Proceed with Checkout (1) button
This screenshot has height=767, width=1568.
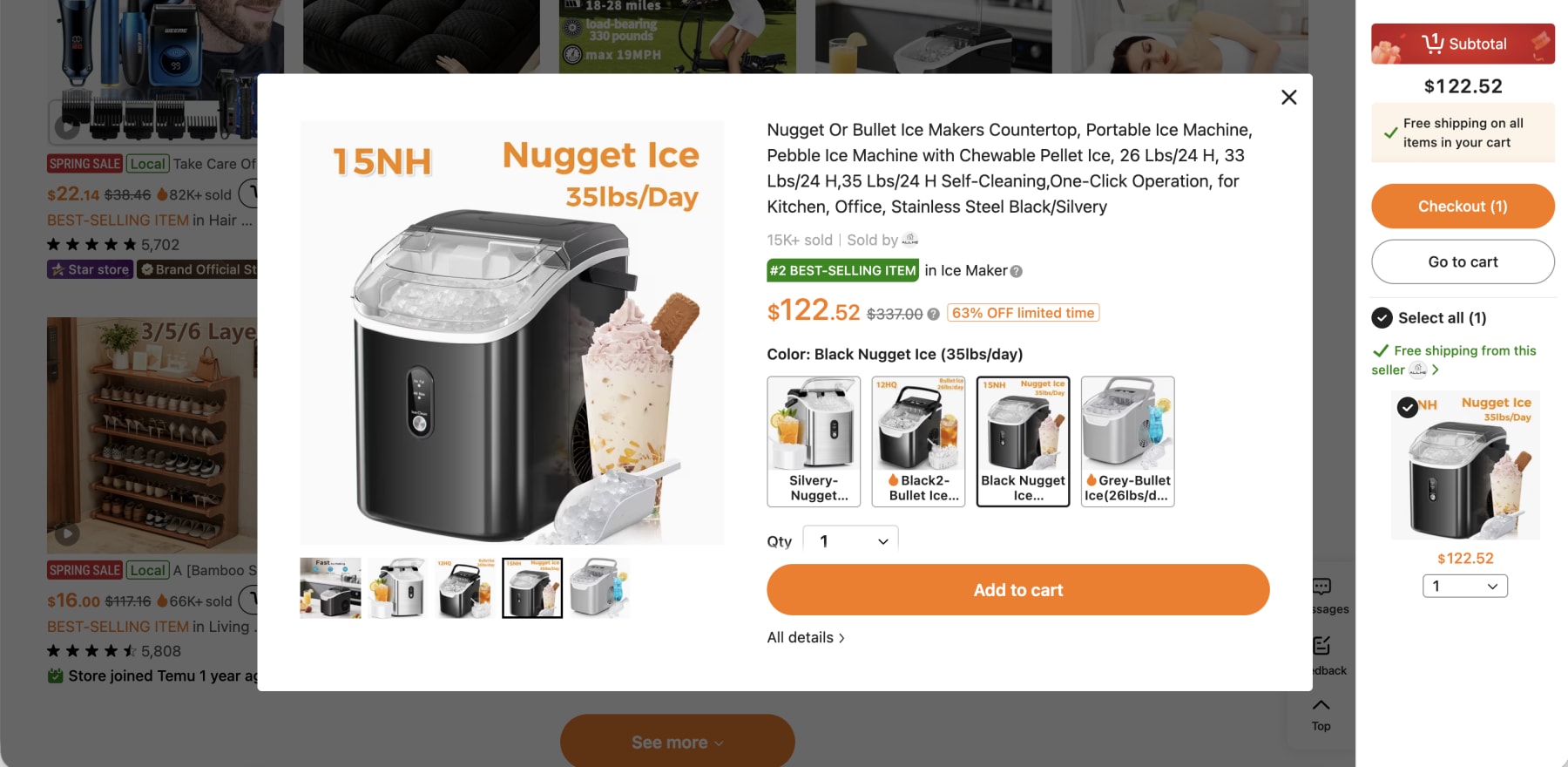(1463, 207)
